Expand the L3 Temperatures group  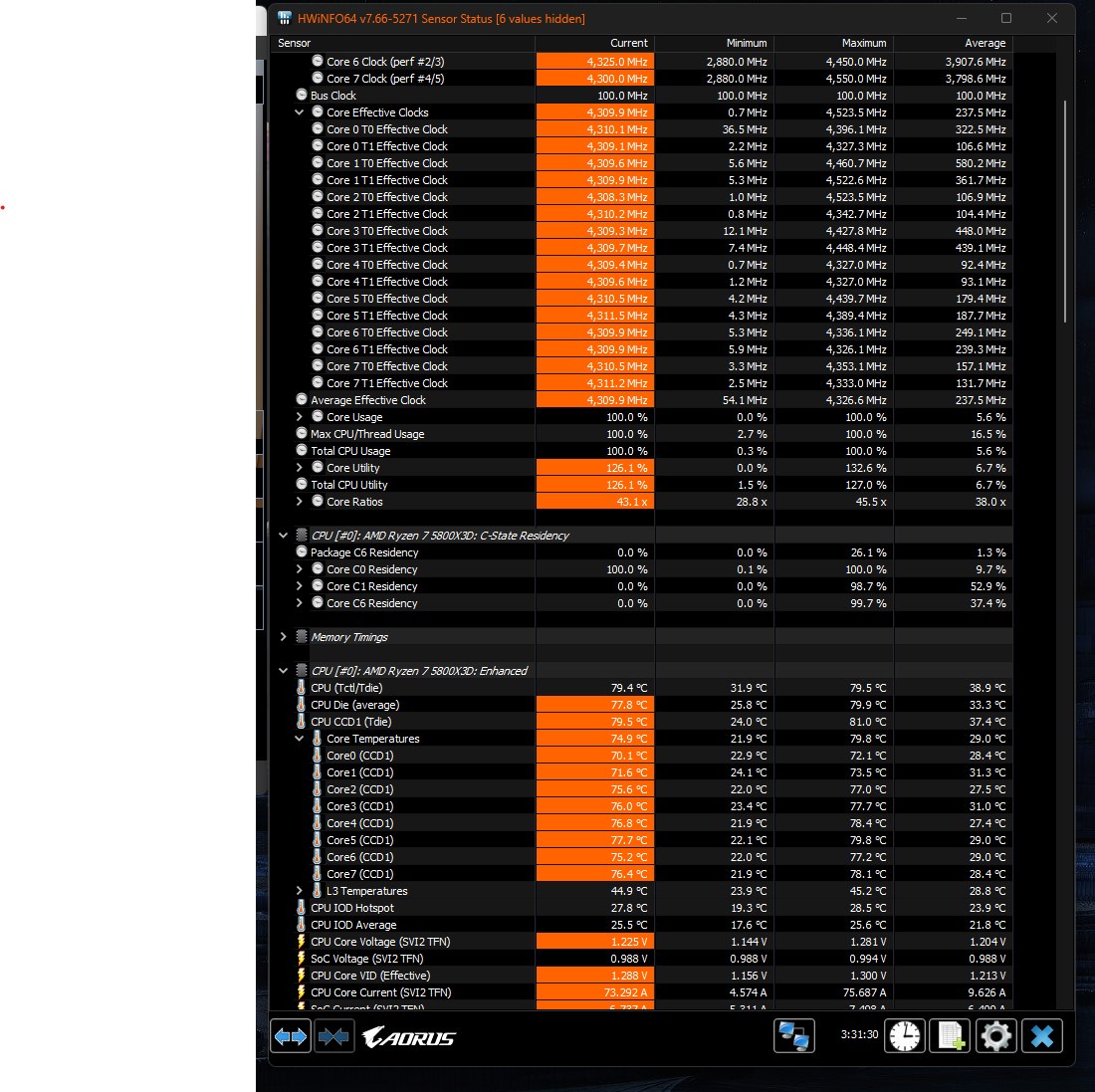coord(300,891)
